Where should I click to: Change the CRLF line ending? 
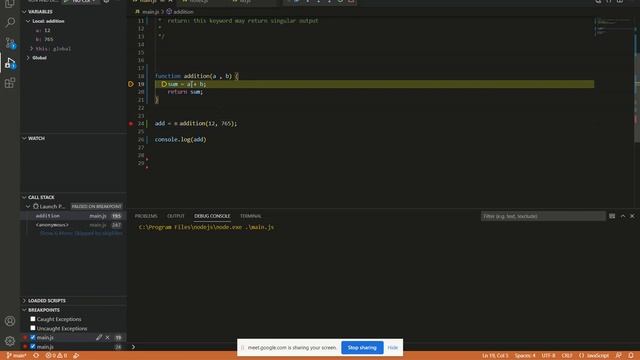click(567, 356)
